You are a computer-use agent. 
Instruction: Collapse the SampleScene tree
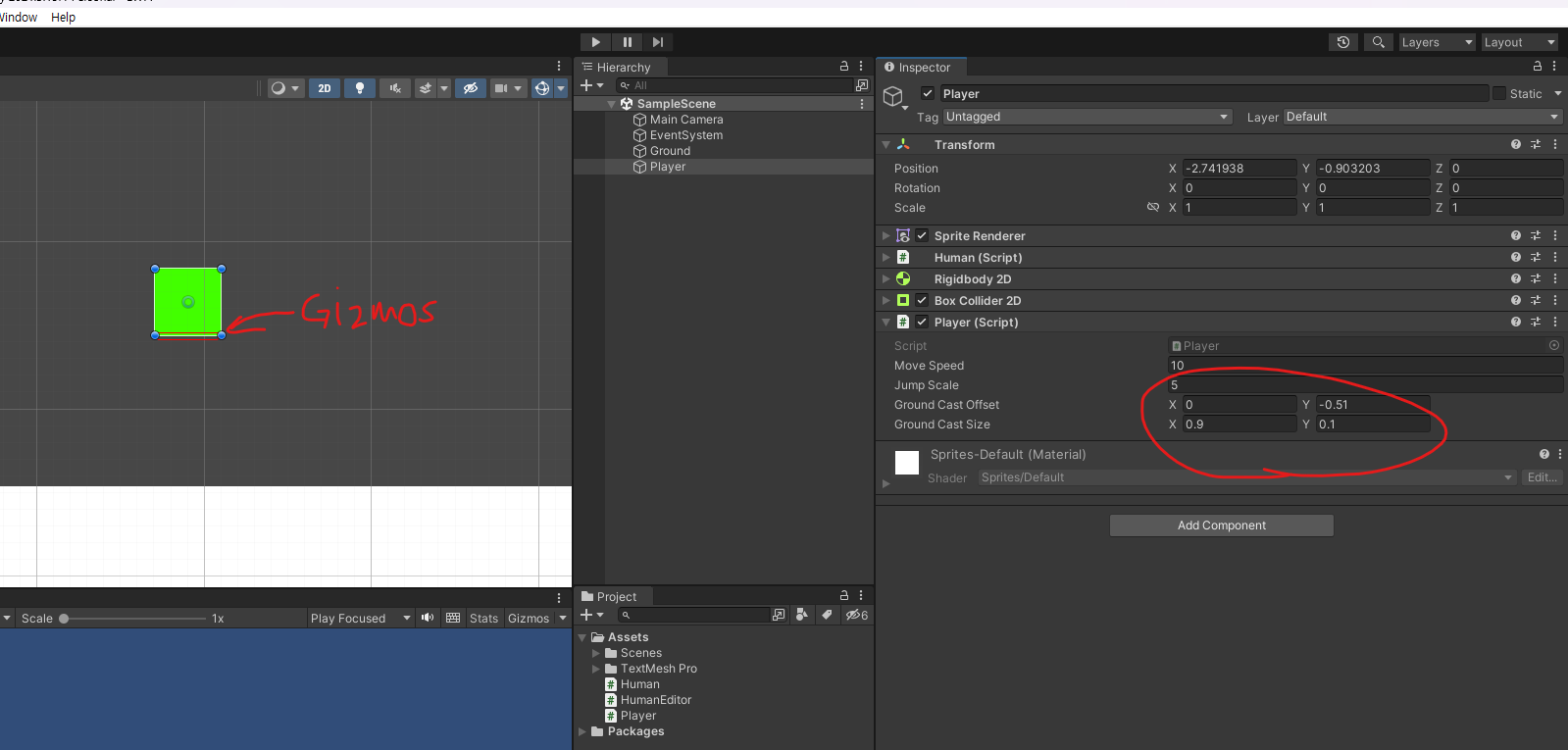(x=612, y=104)
